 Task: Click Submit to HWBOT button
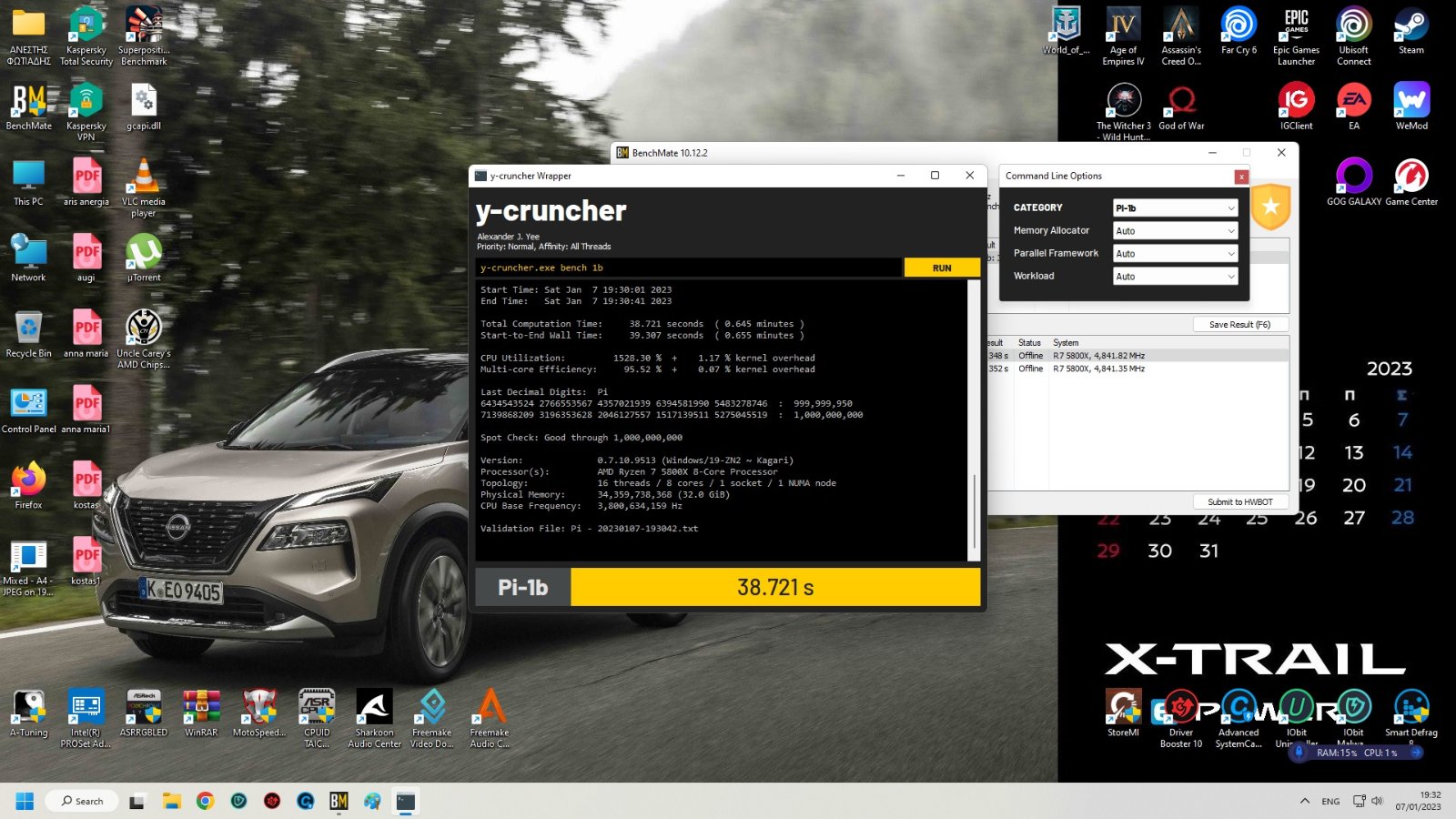[x=1239, y=501]
